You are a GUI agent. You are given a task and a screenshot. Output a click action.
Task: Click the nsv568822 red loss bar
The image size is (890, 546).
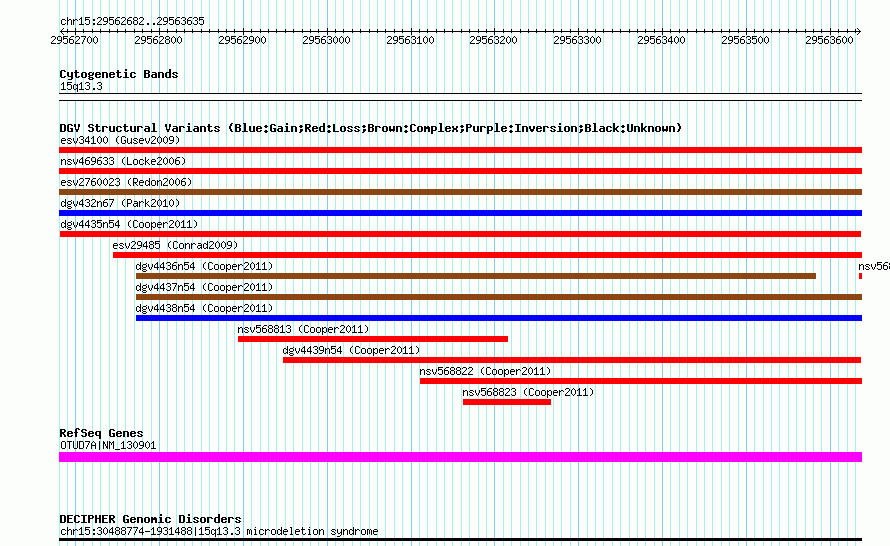pos(641,381)
